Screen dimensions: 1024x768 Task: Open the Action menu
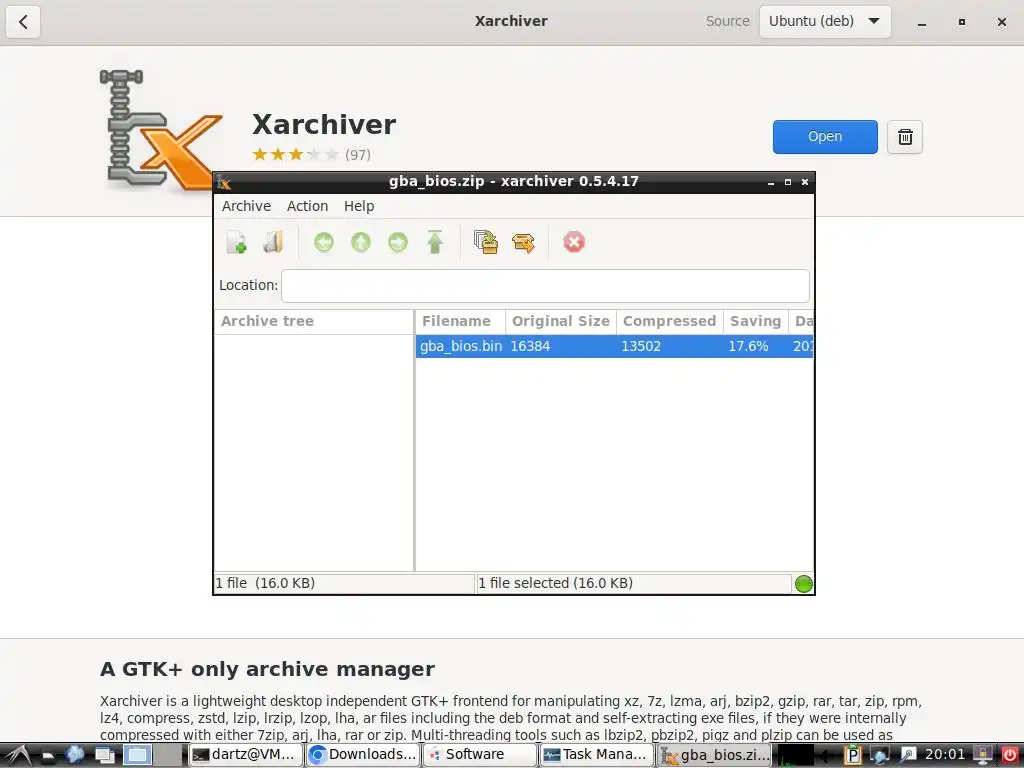(308, 206)
